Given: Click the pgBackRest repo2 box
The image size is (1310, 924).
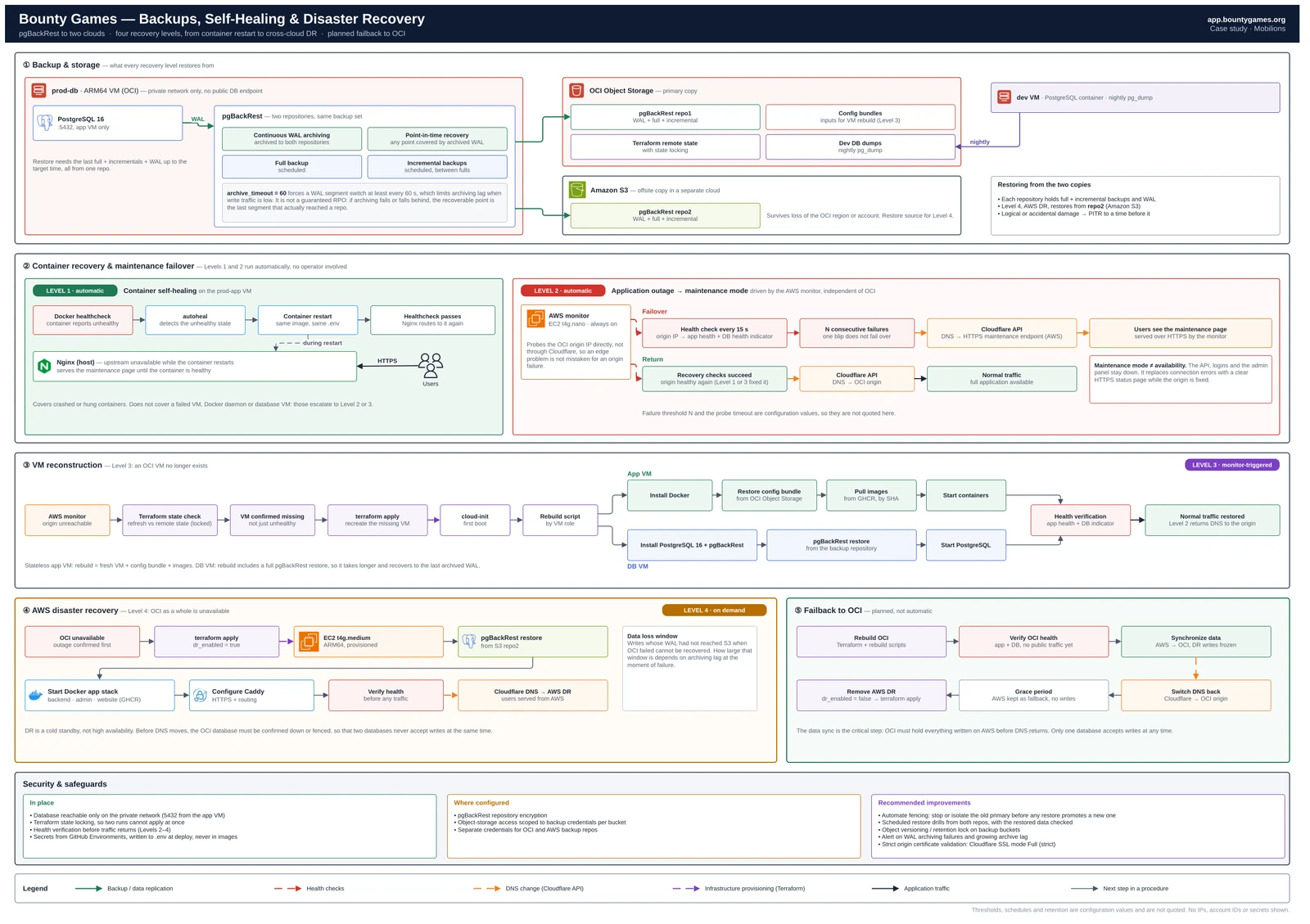Looking at the screenshot, I should click(665, 215).
